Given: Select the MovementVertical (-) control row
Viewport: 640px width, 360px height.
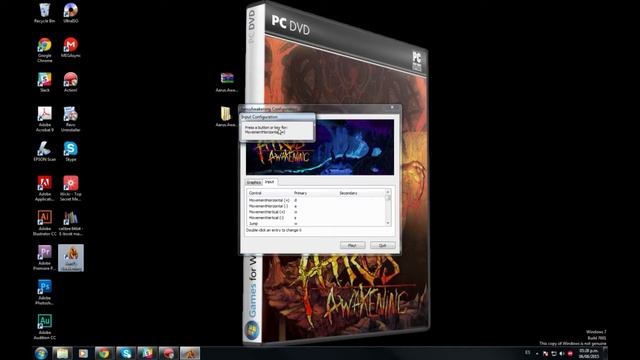Looking at the screenshot, I should 316,218.
